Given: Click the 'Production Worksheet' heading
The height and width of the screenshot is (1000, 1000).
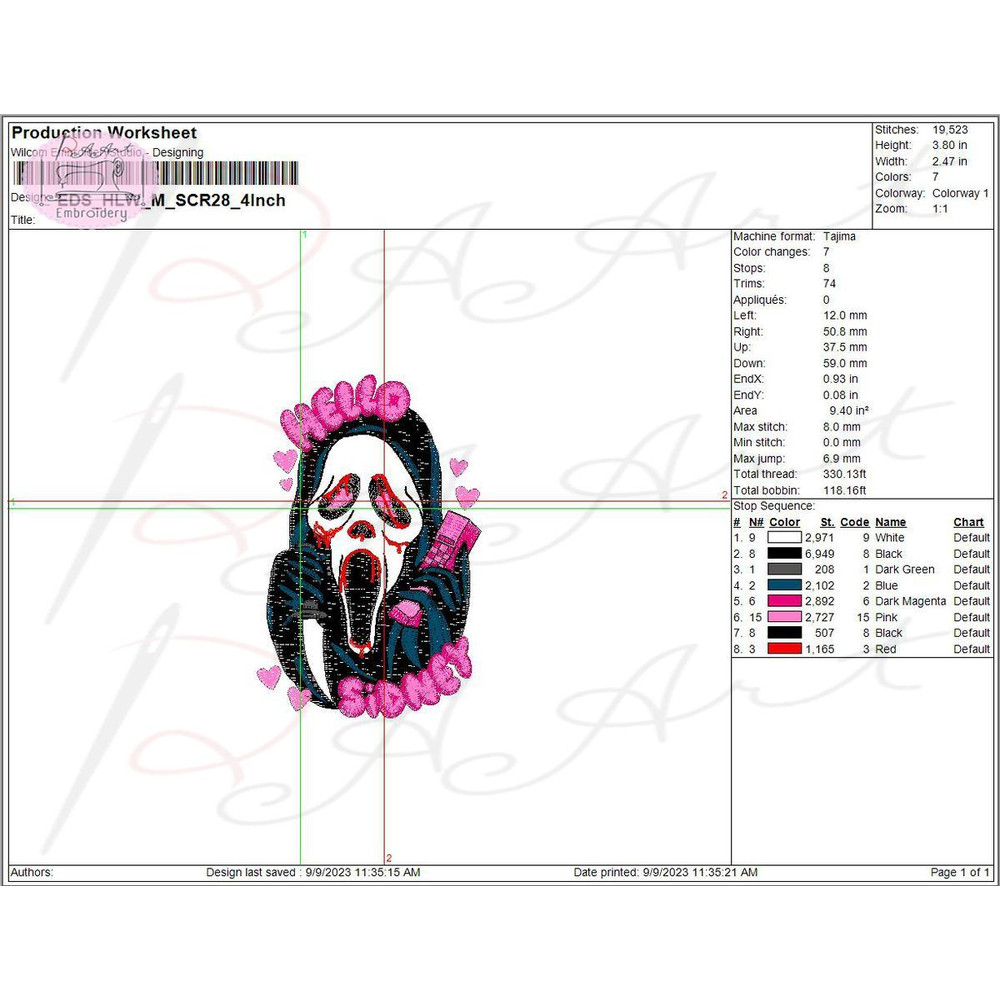Looking at the screenshot, I should coord(104,133).
